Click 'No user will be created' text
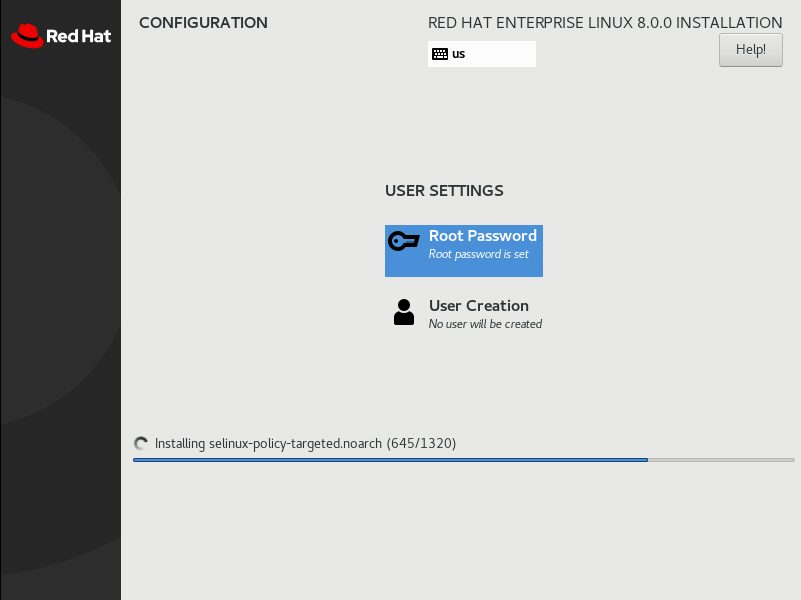The width and height of the screenshot is (801, 600). tap(485, 324)
